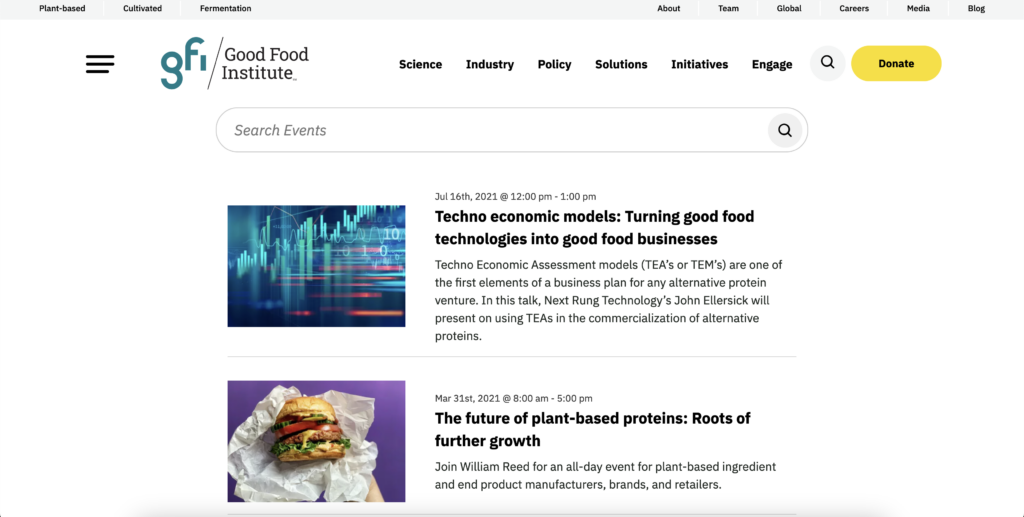
Task: Click the GFI Good Food Institute logo
Action: pos(235,63)
